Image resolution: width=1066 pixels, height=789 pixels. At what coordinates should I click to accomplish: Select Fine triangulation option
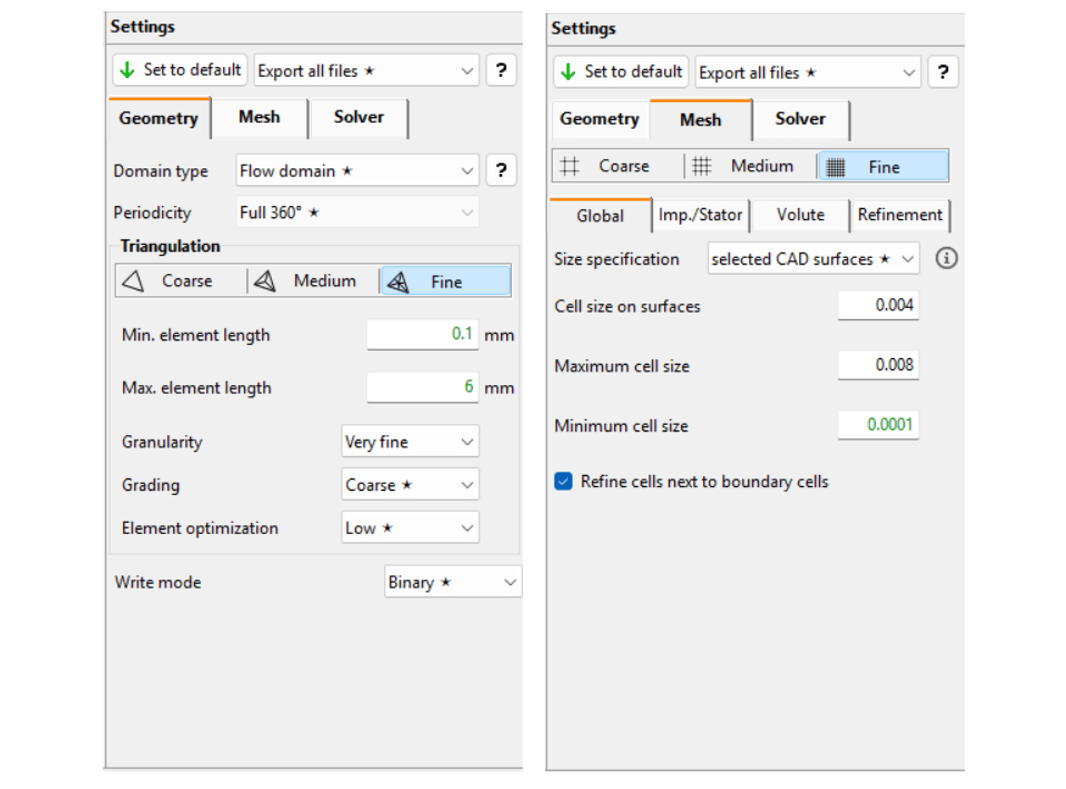tap(446, 281)
